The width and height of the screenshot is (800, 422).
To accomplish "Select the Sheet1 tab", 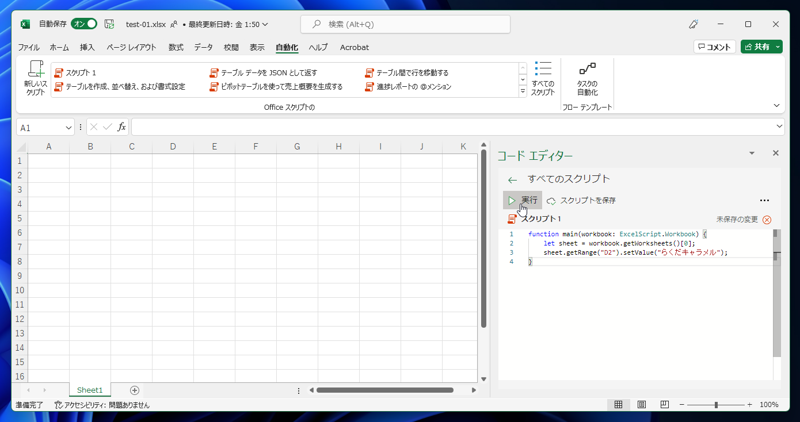I will coord(90,390).
